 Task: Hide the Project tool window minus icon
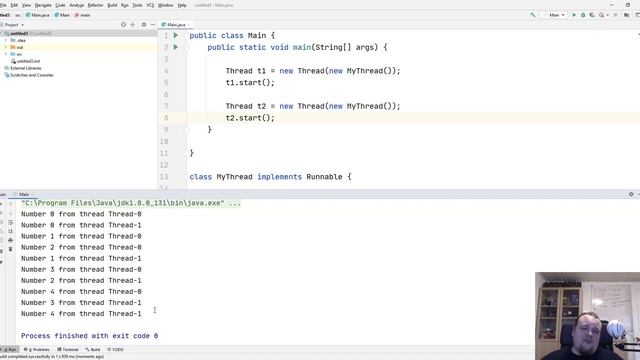click(x=153, y=25)
